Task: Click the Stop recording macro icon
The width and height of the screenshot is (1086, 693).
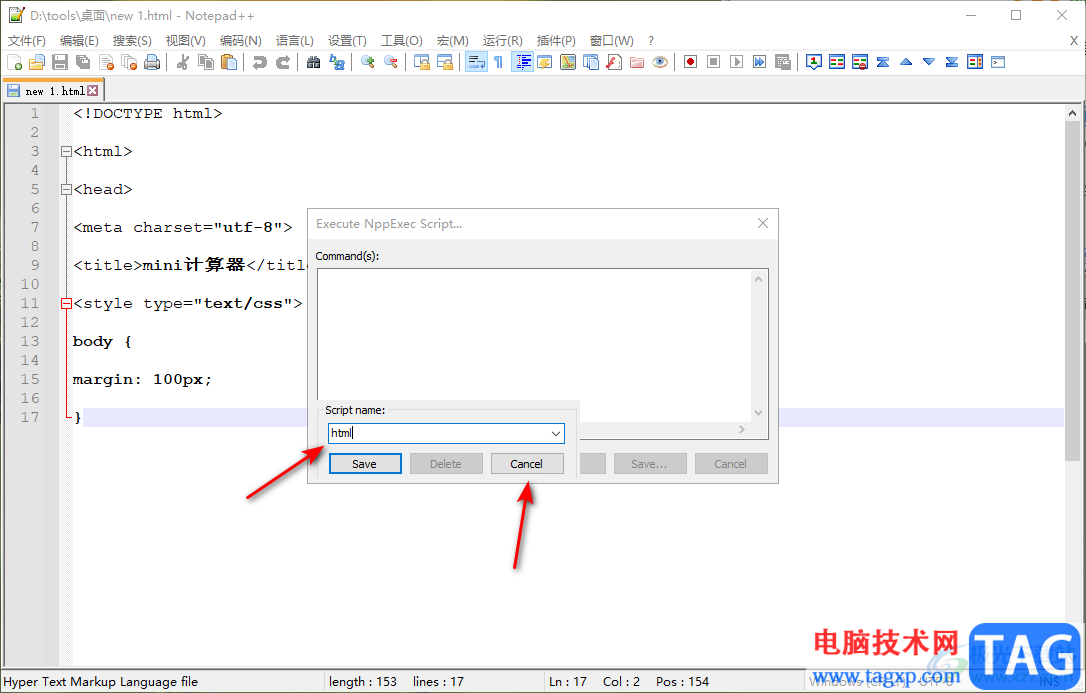Action: click(713, 62)
